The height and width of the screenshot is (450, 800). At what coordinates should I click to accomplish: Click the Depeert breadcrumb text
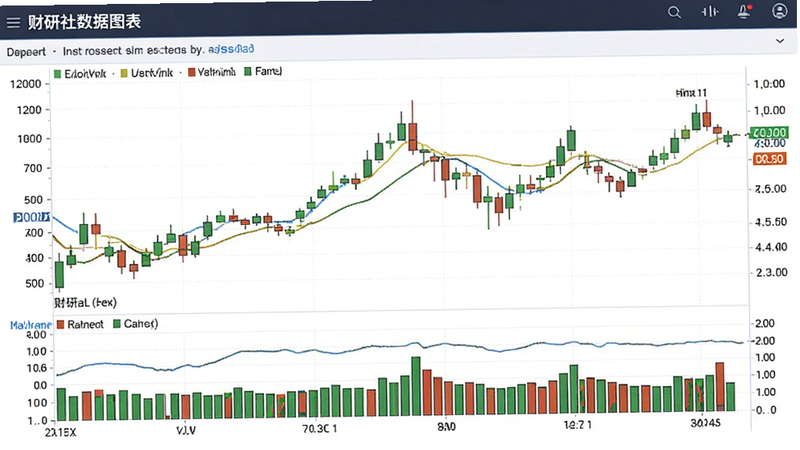(26, 52)
